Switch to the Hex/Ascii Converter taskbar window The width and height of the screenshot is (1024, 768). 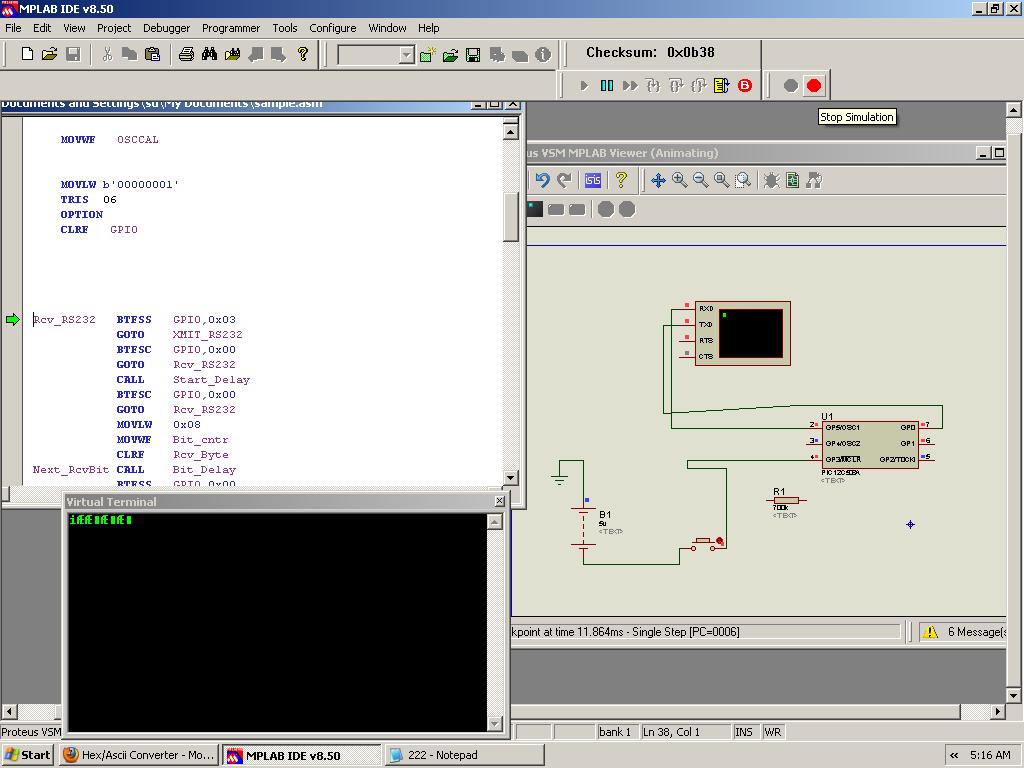[139, 755]
